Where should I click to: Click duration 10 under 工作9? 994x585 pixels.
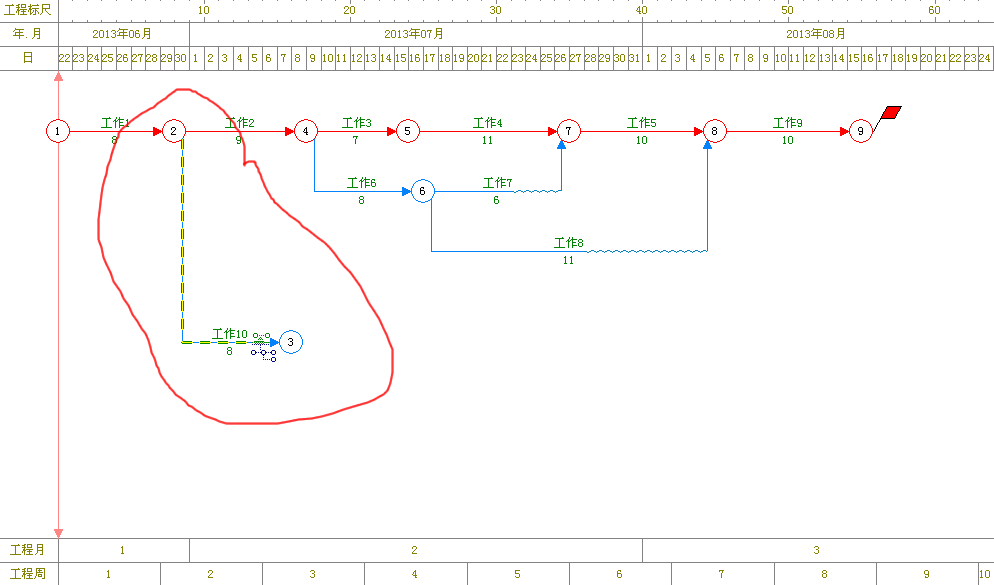787,140
